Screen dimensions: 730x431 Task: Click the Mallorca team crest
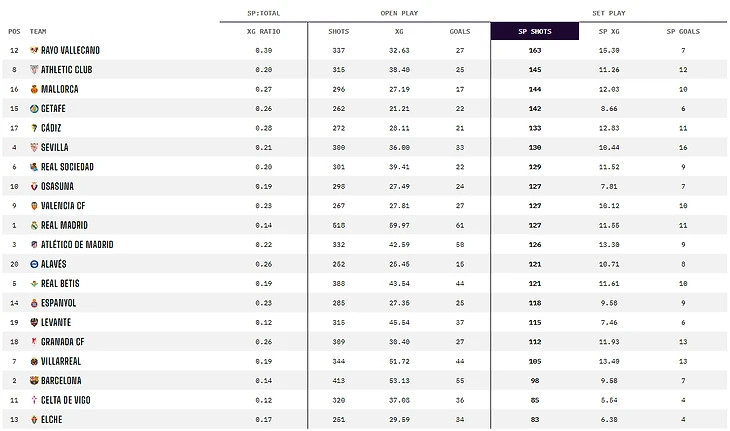click(x=34, y=89)
